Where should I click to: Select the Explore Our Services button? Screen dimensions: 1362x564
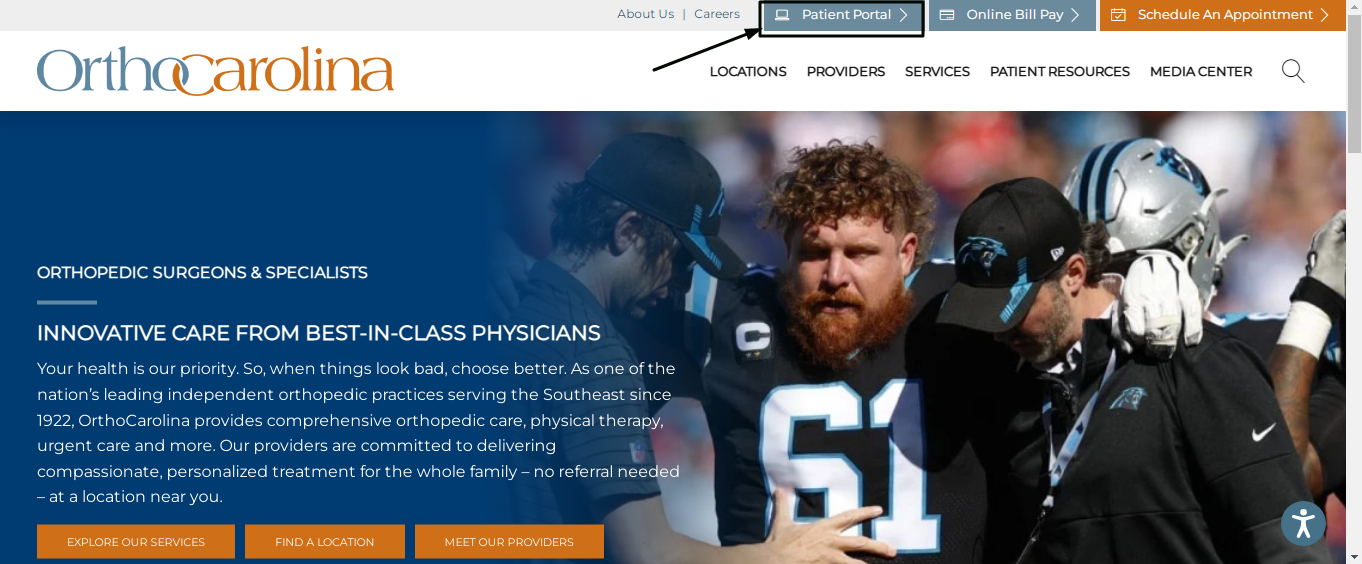tap(136, 542)
